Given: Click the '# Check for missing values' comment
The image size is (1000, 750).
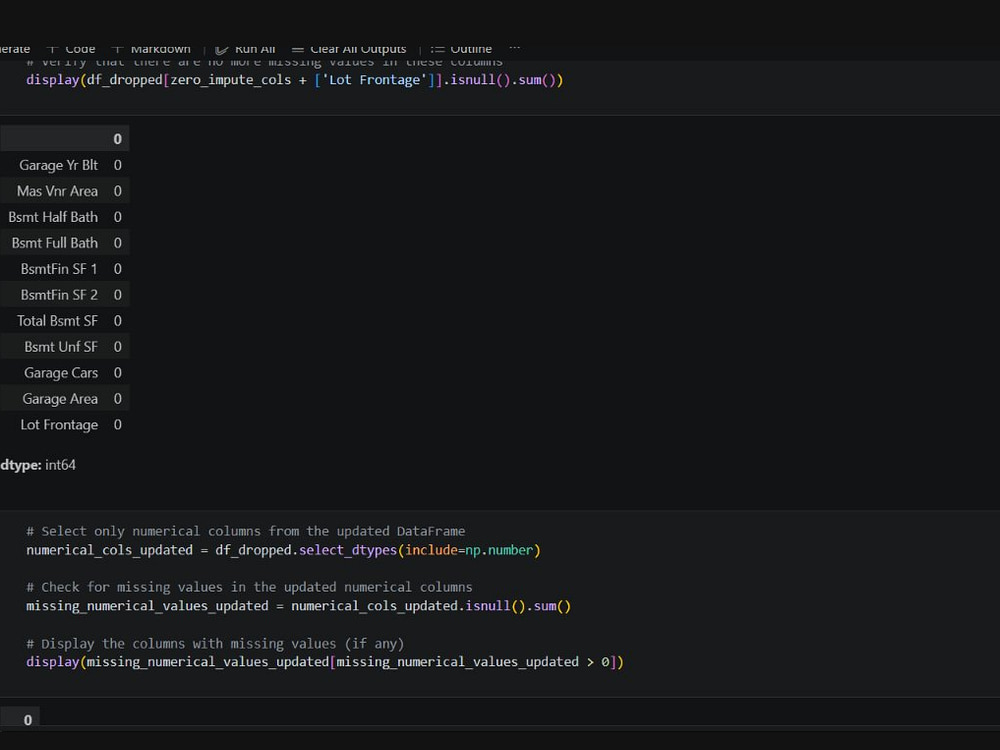Looking at the screenshot, I should (x=249, y=587).
